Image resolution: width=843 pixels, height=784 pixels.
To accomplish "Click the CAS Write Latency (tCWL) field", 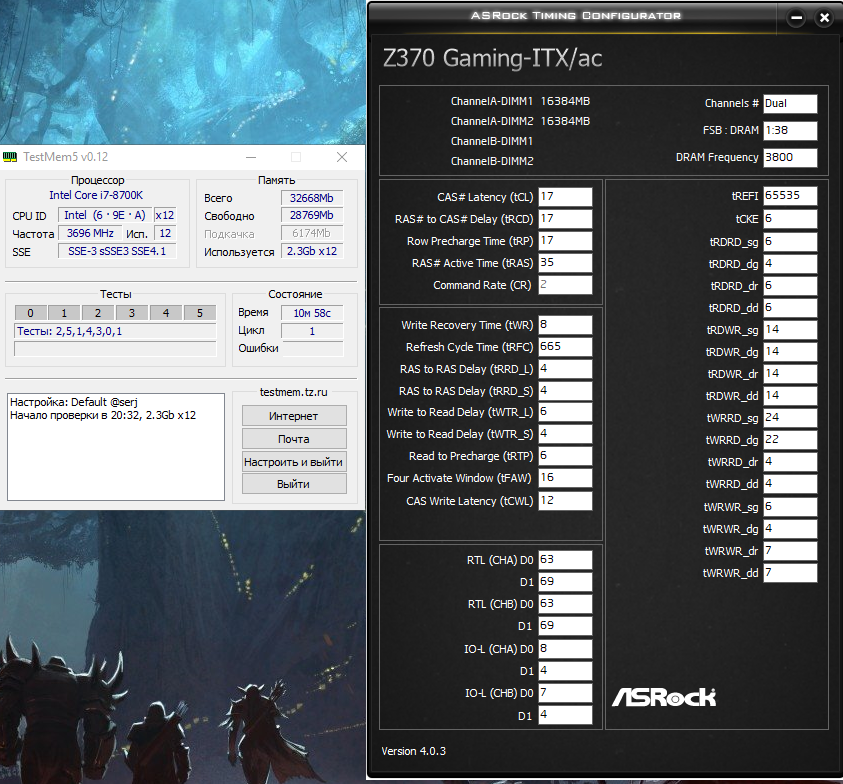I will click(x=565, y=500).
